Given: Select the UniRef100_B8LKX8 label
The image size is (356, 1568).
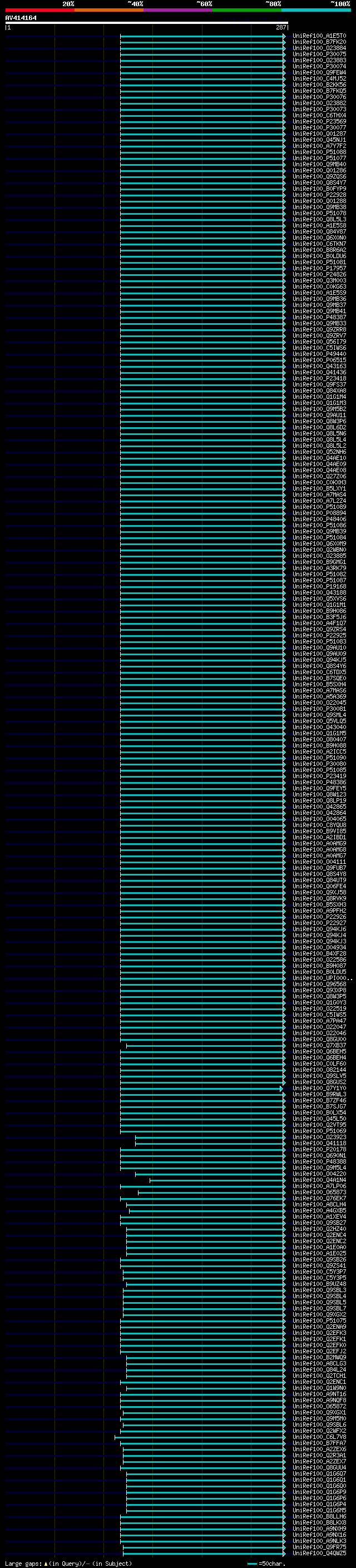Looking at the screenshot, I should [319, 1522].
